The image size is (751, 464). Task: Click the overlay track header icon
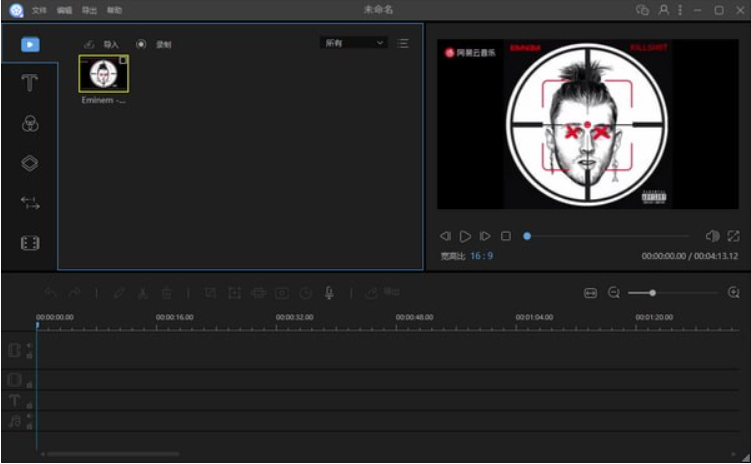click(14, 380)
